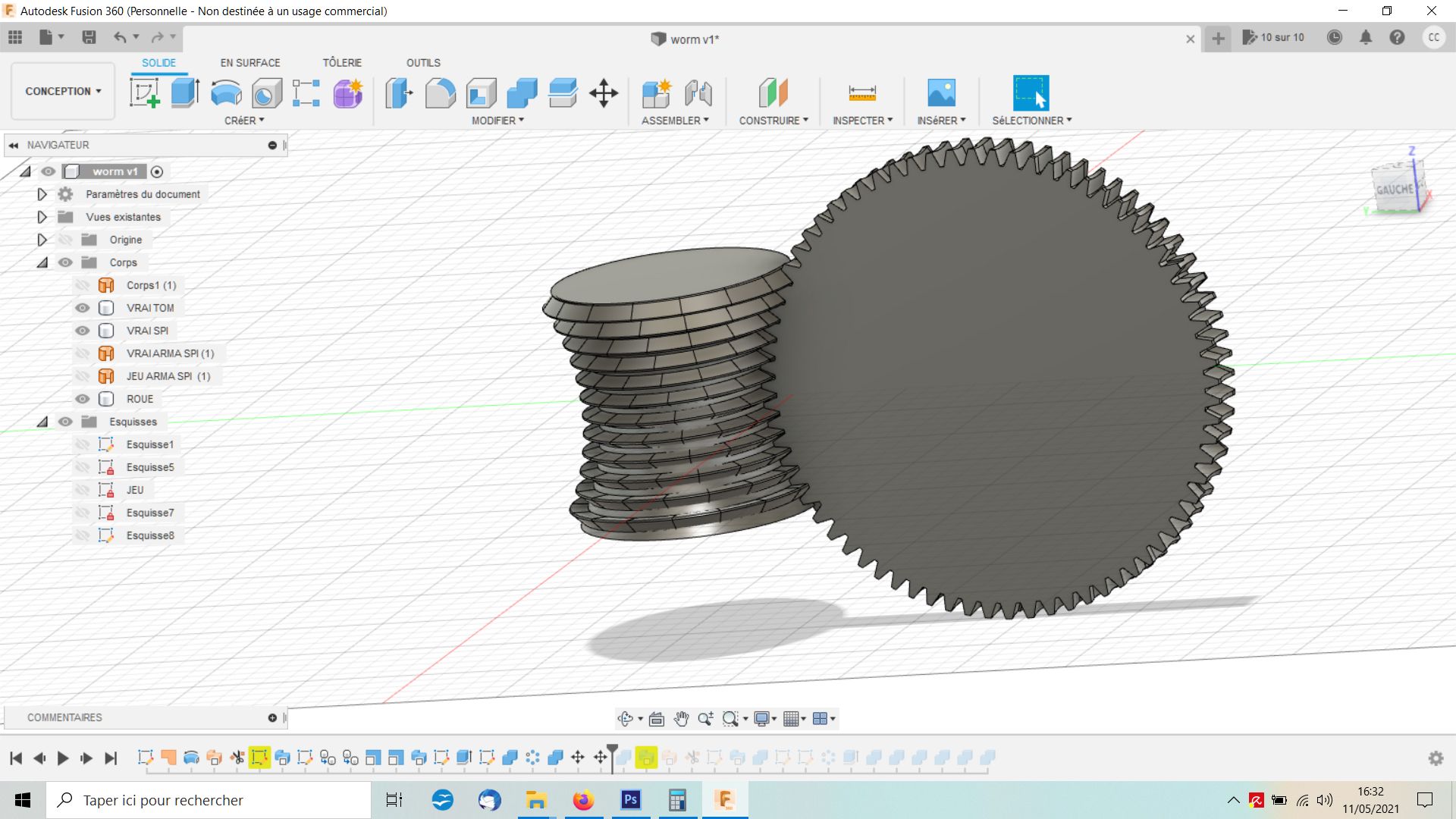Select the Revolve tool icon
This screenshot has width=1456, height=819.
[226, 93]
